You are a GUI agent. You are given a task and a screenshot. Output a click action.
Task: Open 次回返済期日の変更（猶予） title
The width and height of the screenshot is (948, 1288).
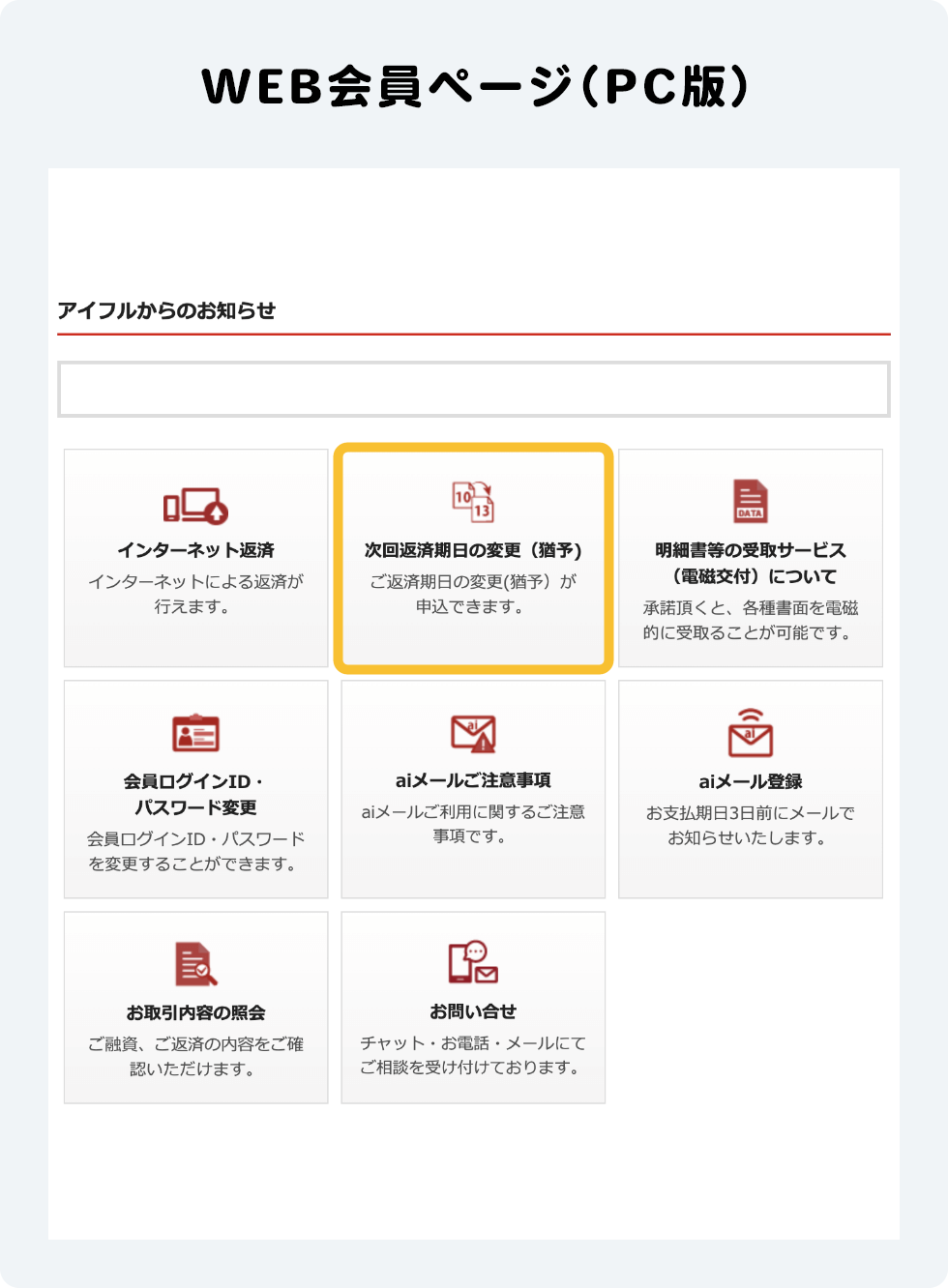click(473, 550)
